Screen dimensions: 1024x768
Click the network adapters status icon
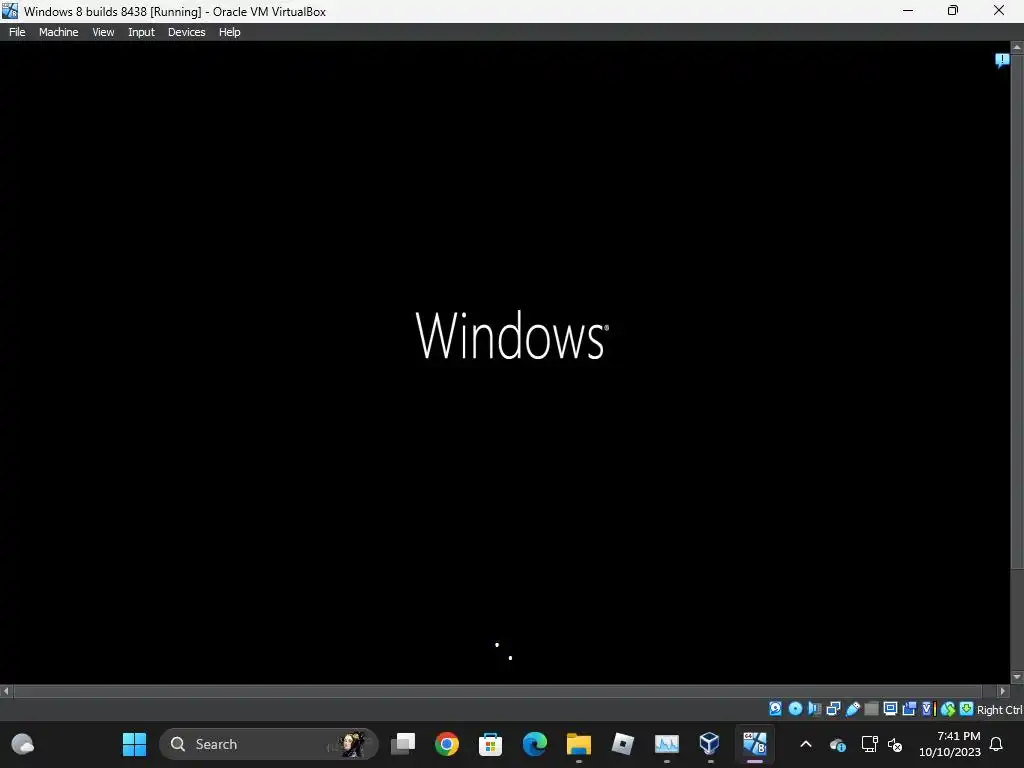[833, 709]
